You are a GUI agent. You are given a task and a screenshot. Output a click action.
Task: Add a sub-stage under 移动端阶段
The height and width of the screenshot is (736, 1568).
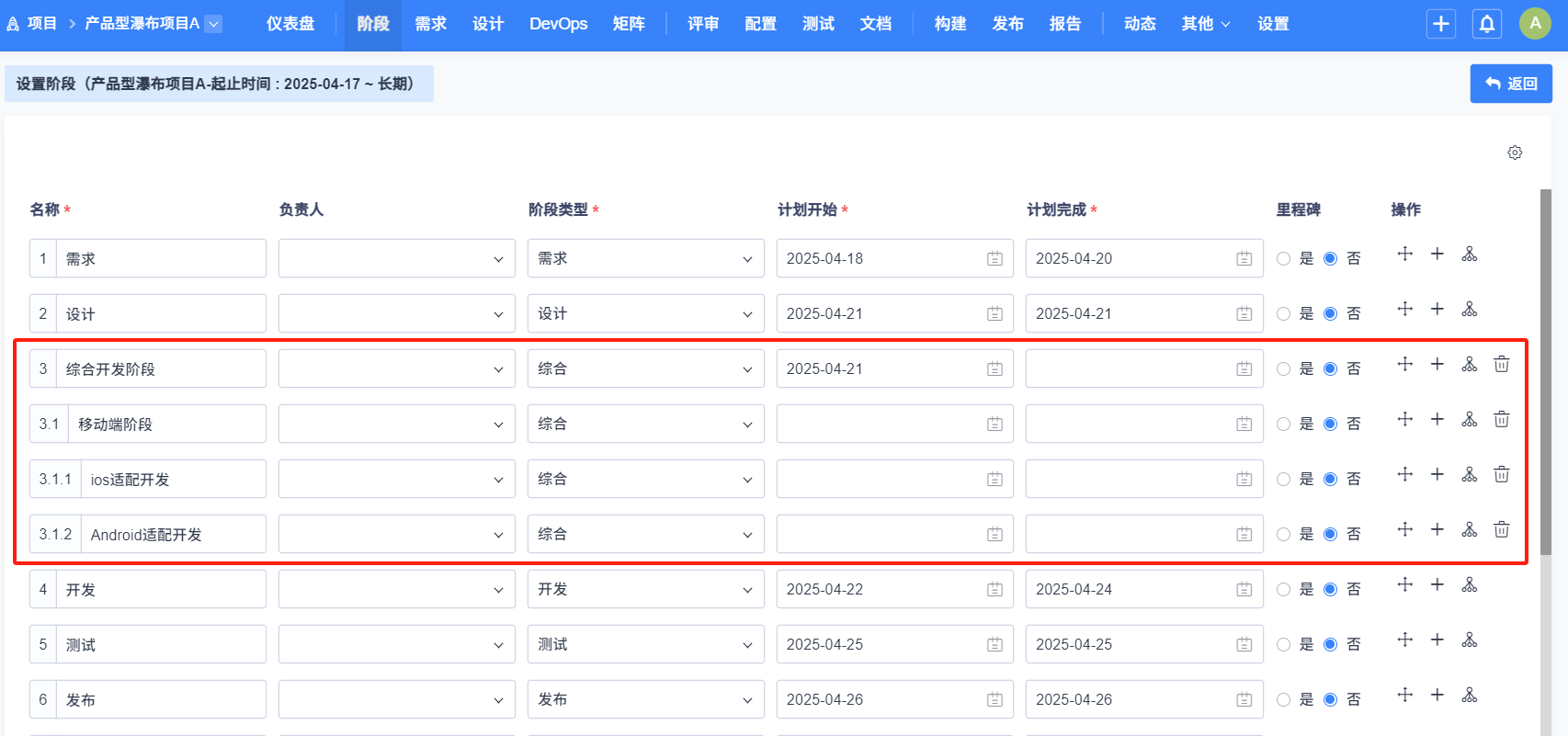[x=1470, y=420]
